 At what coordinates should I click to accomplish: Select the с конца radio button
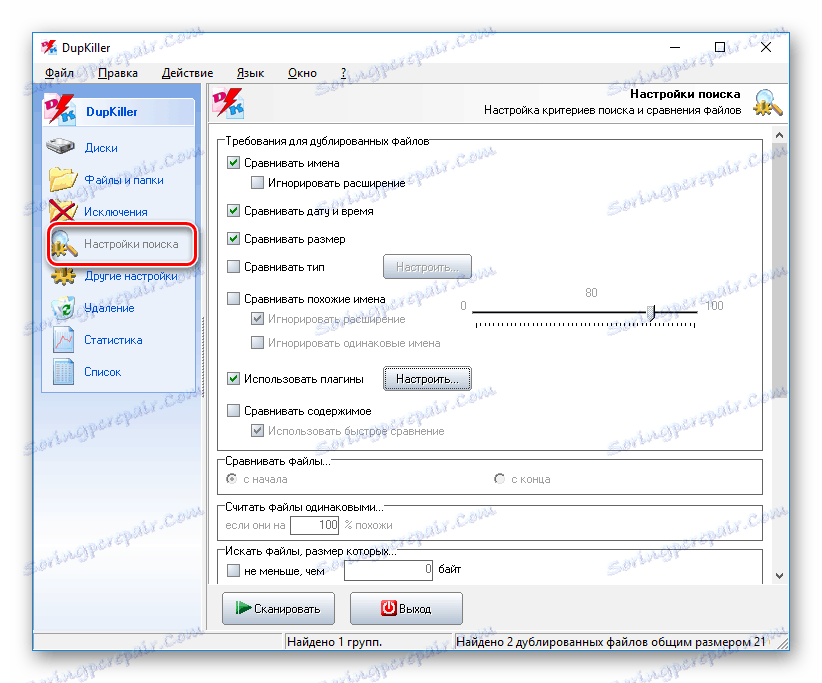point(500,479)
